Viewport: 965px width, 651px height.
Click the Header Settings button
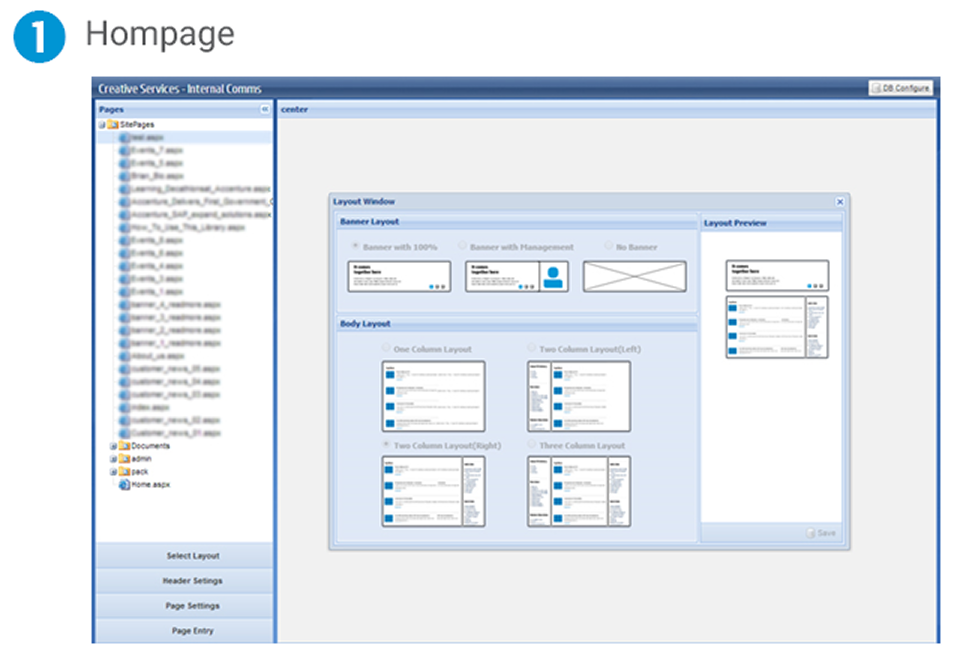pos(192,580)
